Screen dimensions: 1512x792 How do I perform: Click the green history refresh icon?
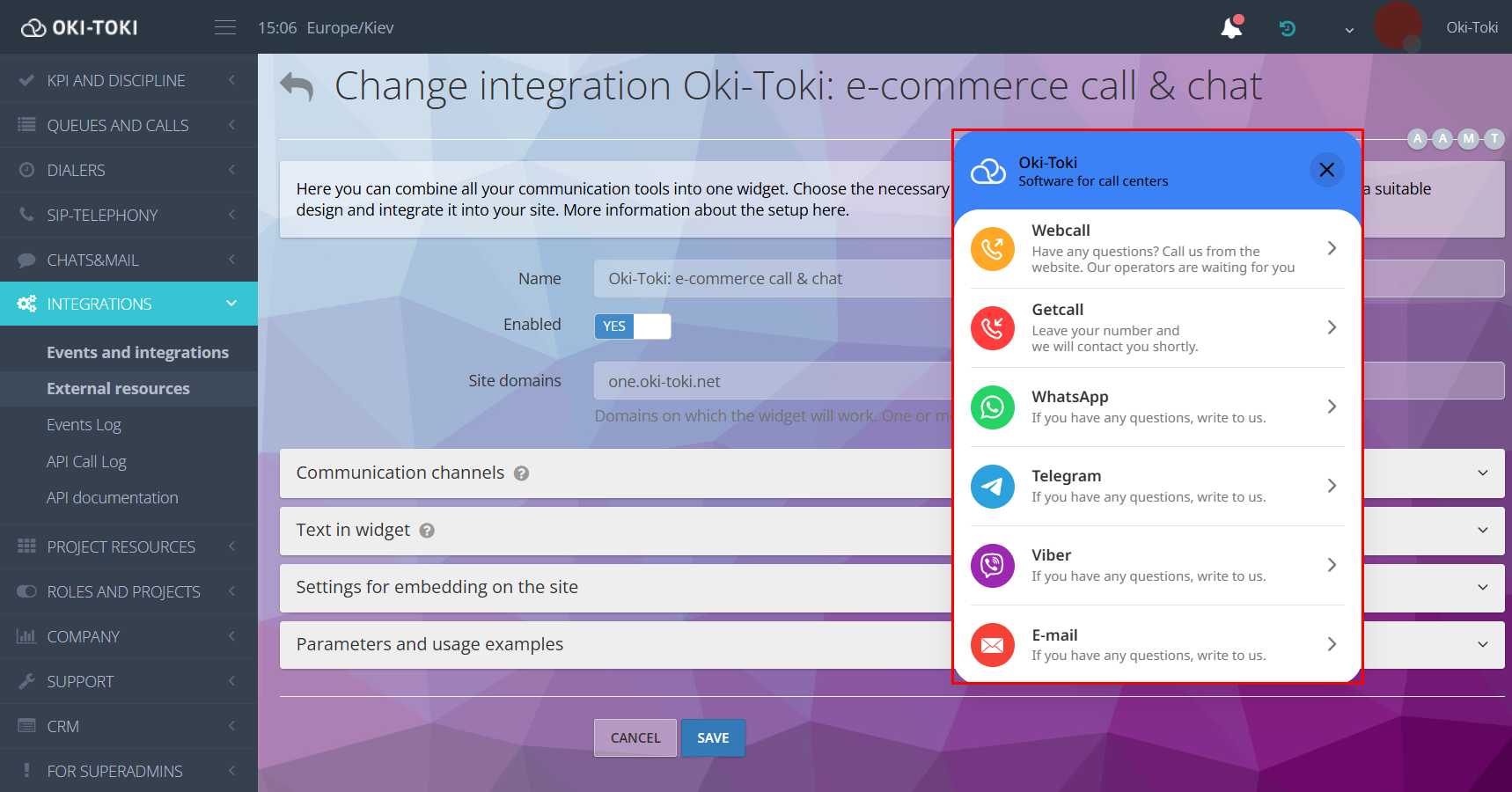(1287, 28)
